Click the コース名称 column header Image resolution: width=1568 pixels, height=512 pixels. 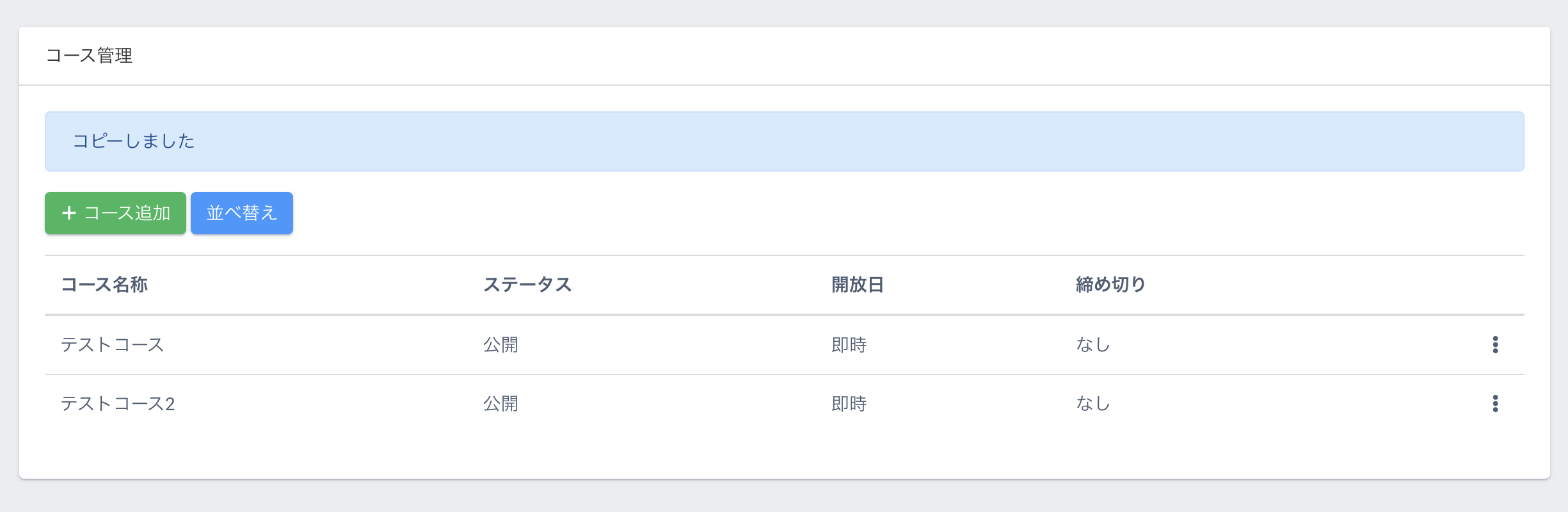[x=104, y=285]
